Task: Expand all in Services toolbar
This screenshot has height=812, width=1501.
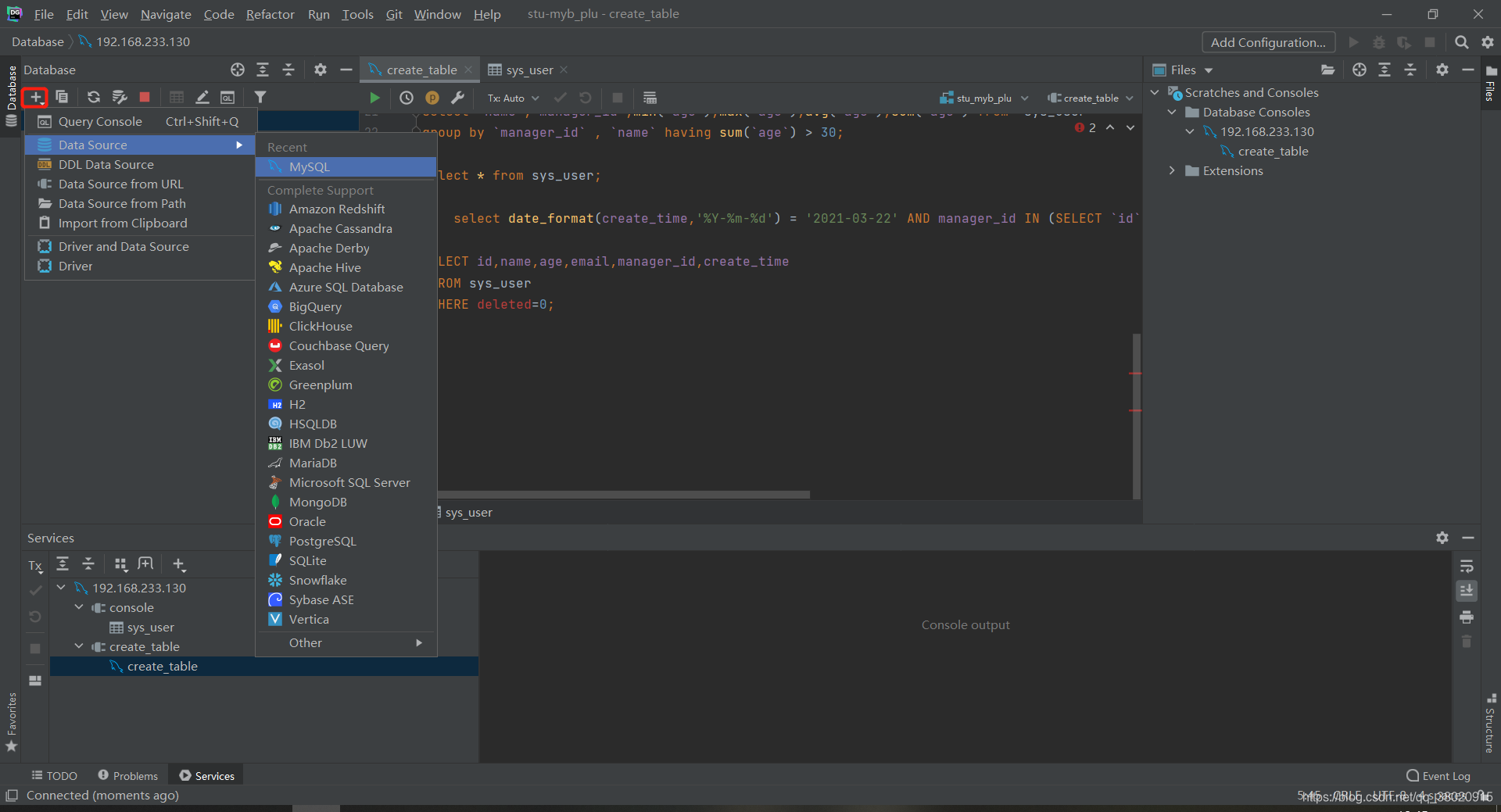Action: pyautogui.click(x=63, y=564)
